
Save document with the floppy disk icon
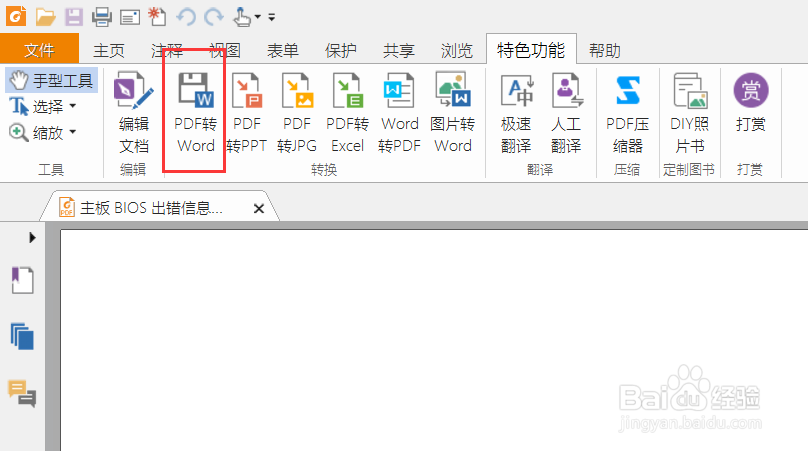click(x=74, y=17)
